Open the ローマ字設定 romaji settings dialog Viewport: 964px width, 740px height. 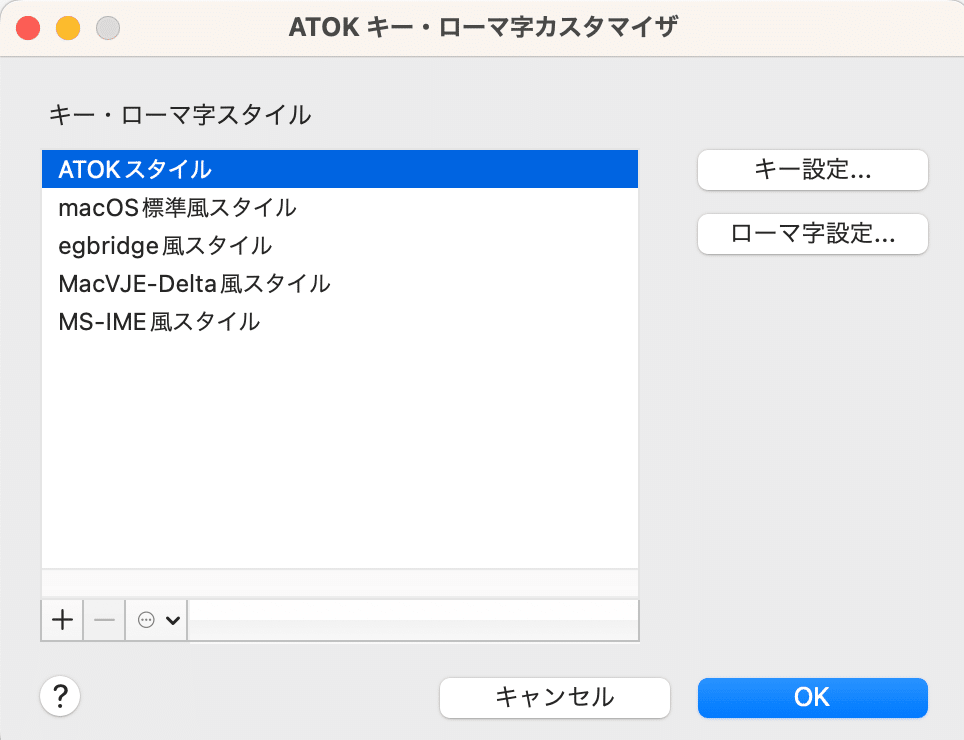(x=812, y=234)
